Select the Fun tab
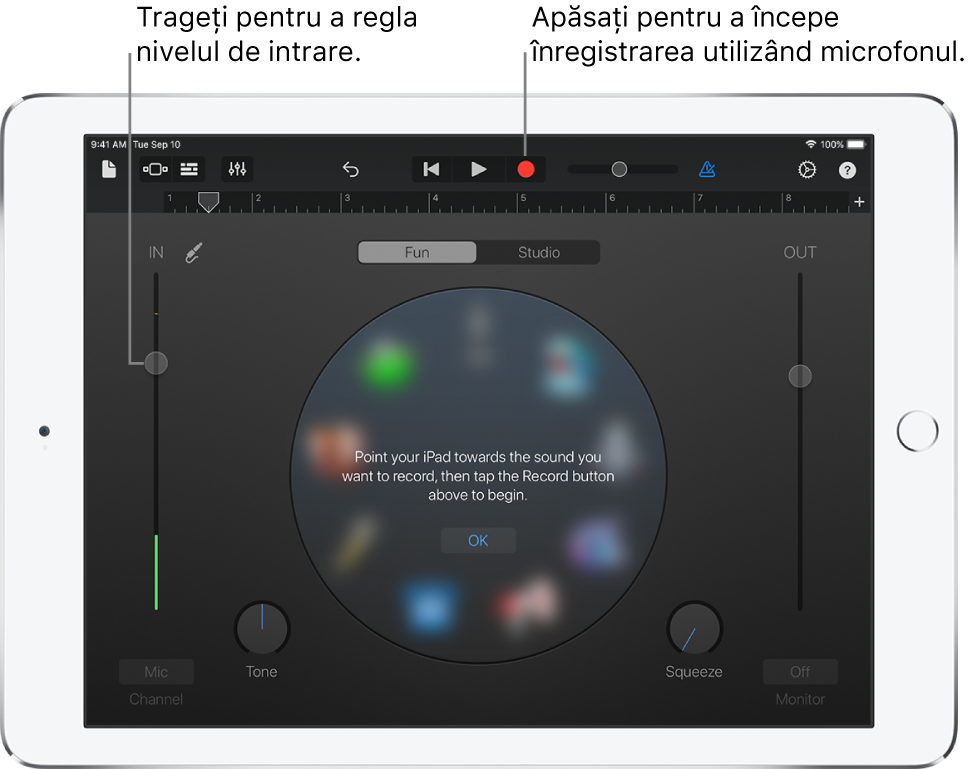The width and height of the screenshot is (971, 769). (417, 252)
